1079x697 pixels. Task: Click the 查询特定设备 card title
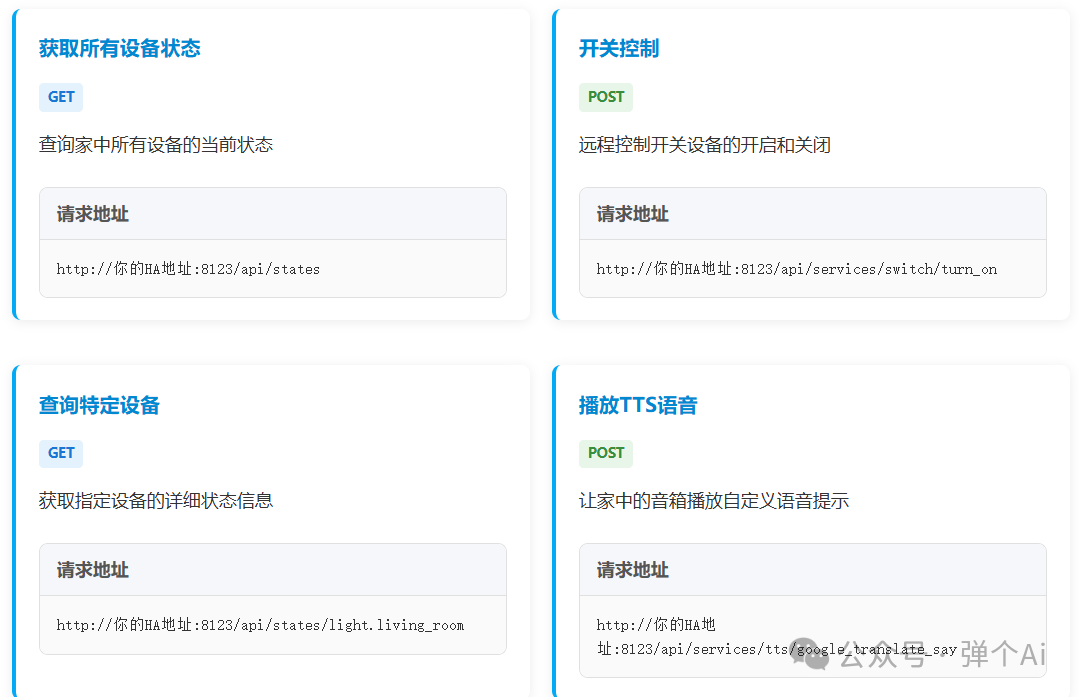pos(99,405)
